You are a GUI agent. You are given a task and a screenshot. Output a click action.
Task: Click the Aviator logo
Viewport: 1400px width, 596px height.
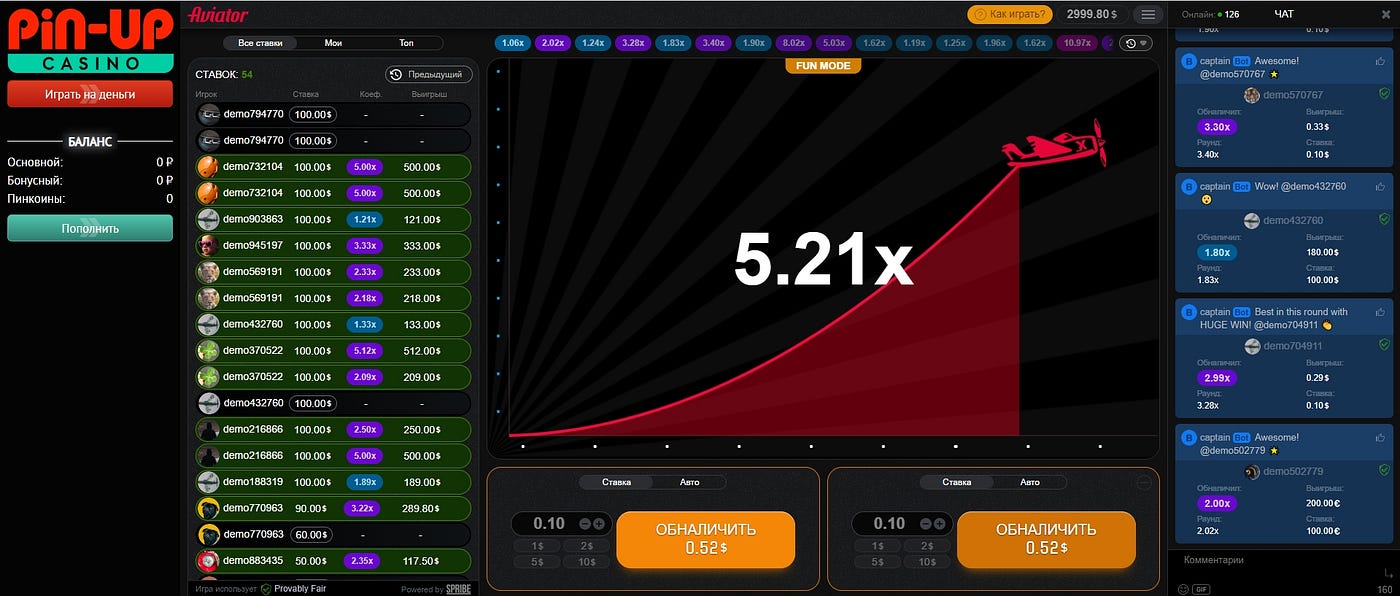point(218,14)
